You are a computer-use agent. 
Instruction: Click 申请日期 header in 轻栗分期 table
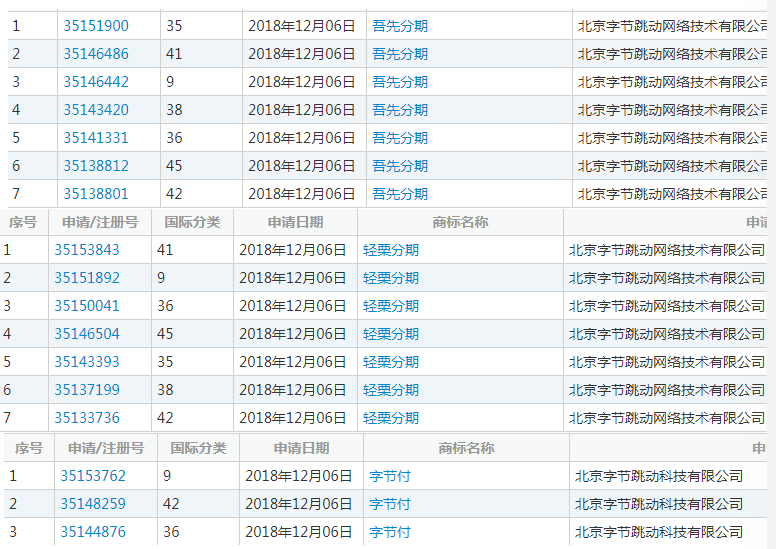tap(295, 222)
